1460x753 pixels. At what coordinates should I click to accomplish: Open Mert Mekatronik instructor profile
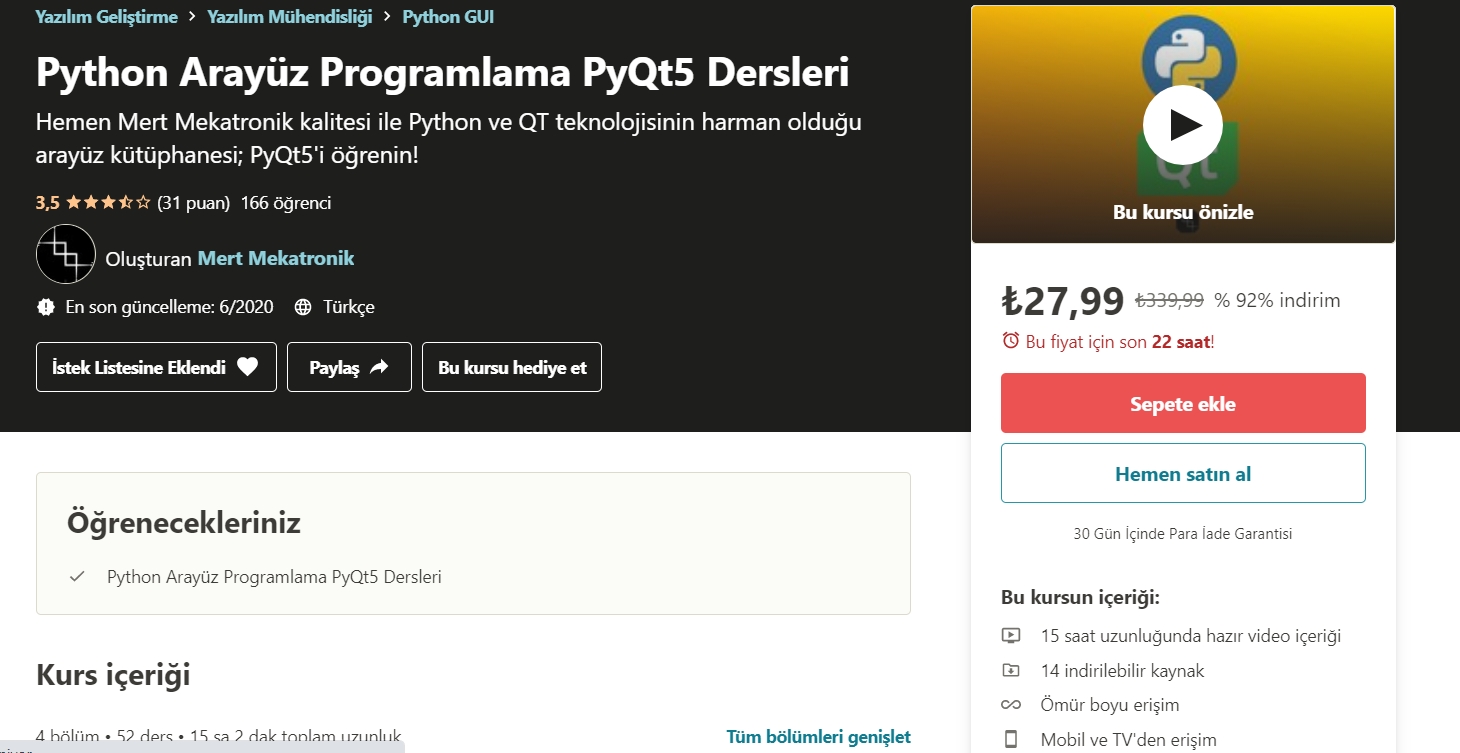pyautogui.click(x=276, y=258)
